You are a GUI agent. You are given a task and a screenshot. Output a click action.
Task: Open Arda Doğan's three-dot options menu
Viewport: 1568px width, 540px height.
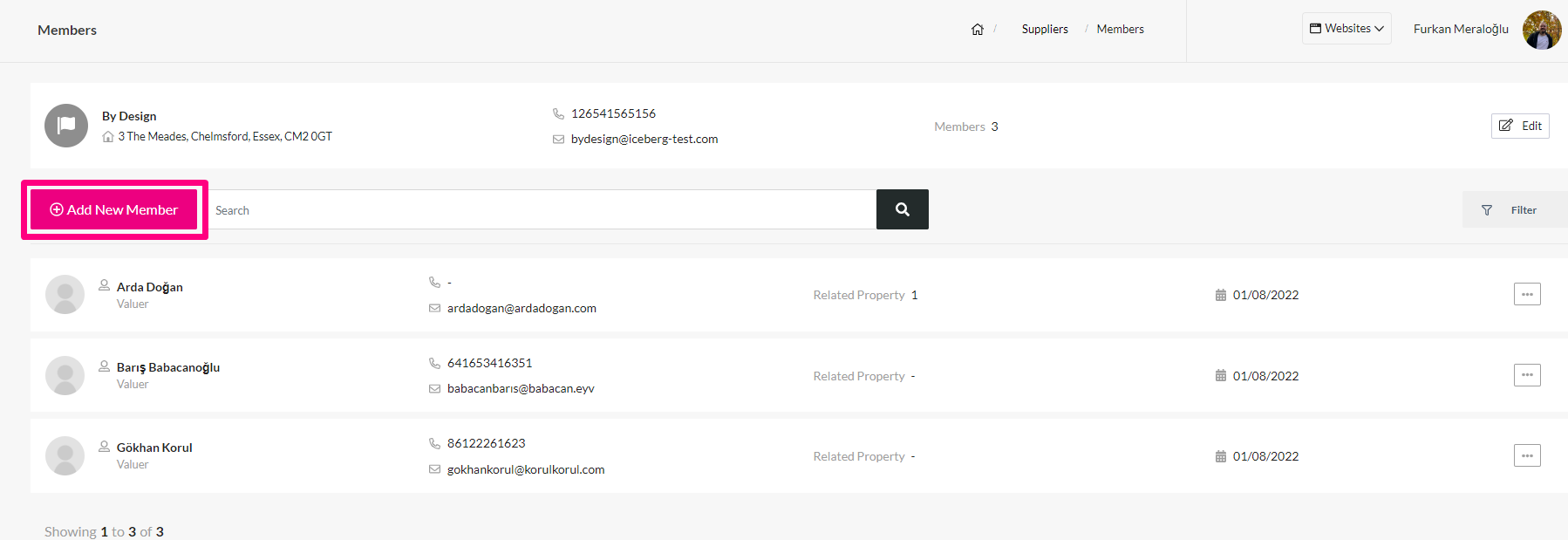click(x=1527, y=294)
